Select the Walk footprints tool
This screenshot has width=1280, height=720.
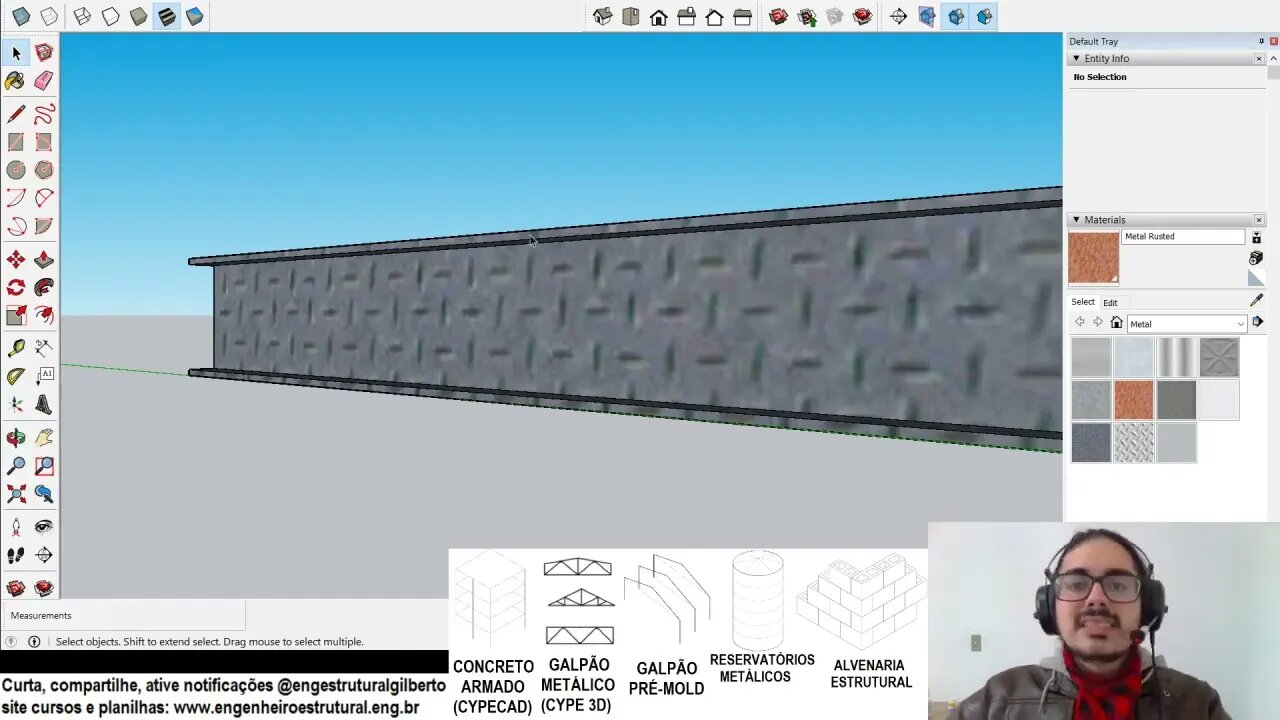pos(16,555)
